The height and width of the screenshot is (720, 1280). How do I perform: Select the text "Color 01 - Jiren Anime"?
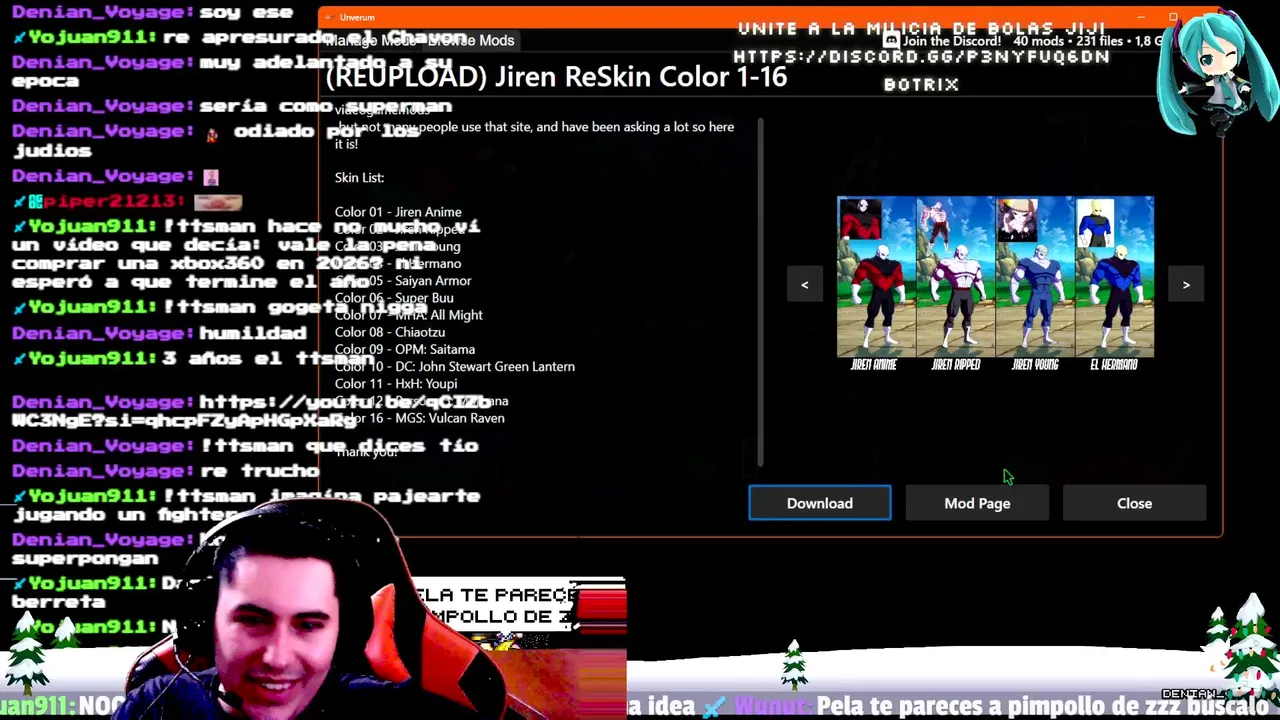398,212
